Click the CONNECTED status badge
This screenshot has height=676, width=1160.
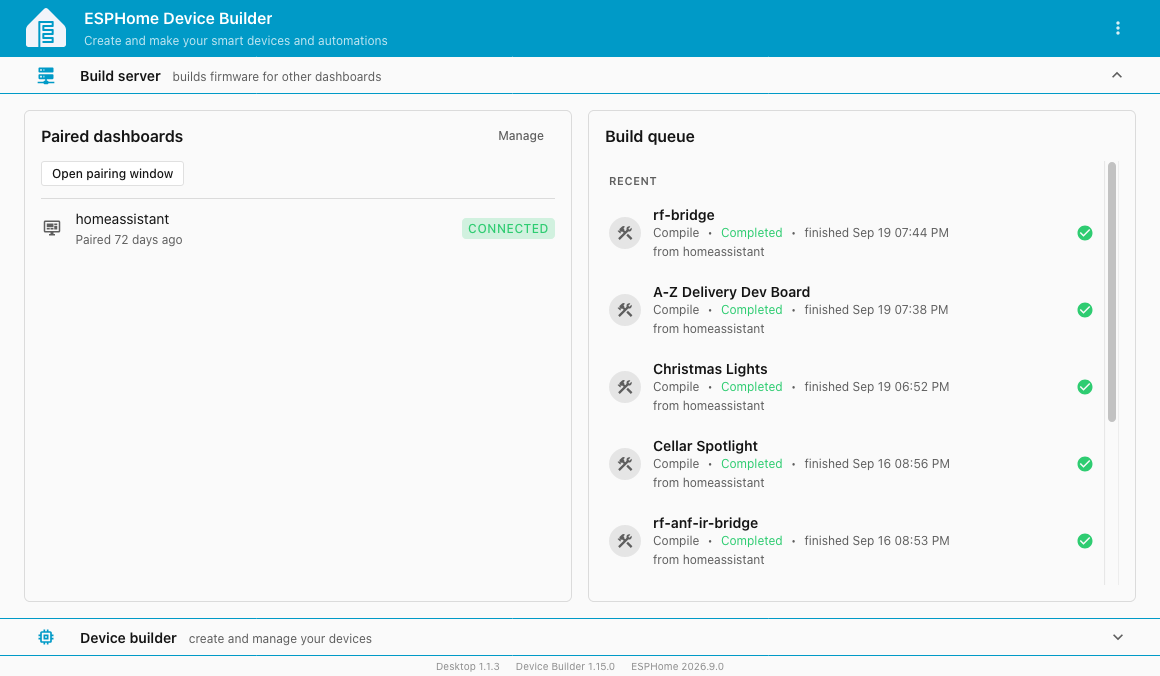coord(508,229)
